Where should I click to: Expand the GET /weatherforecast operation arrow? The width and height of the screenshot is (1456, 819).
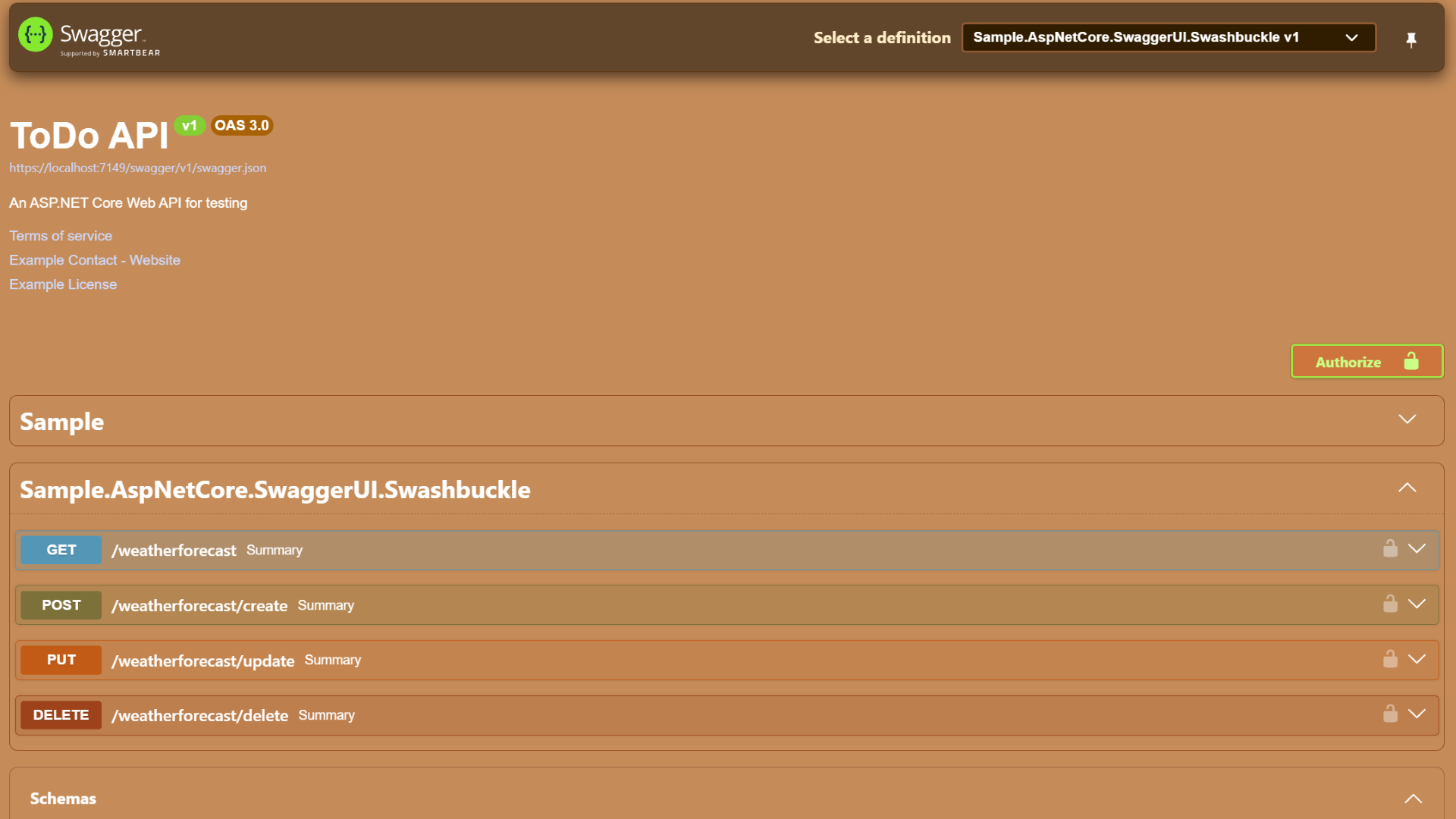1417,548
